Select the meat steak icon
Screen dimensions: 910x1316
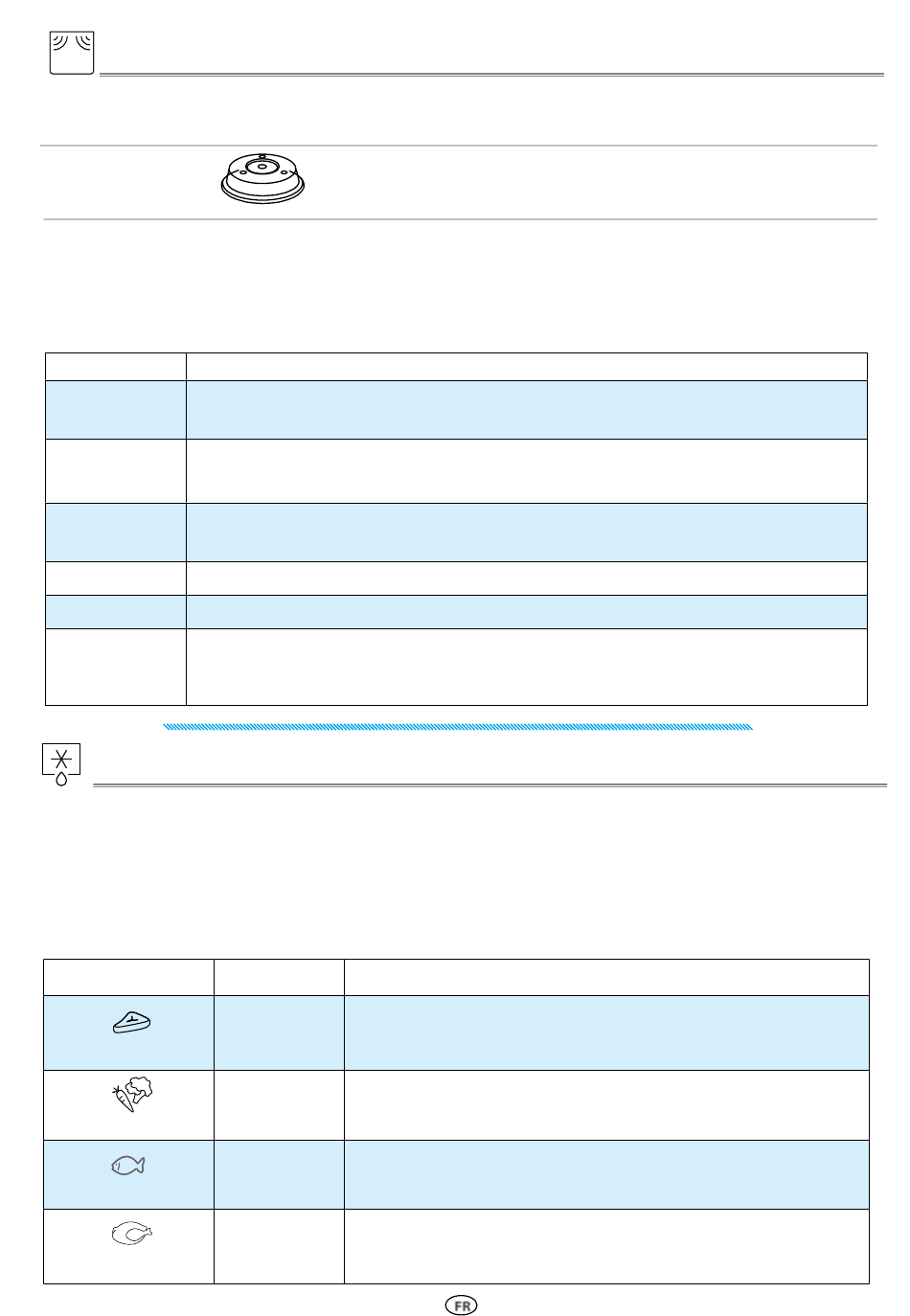(129, 1025)
